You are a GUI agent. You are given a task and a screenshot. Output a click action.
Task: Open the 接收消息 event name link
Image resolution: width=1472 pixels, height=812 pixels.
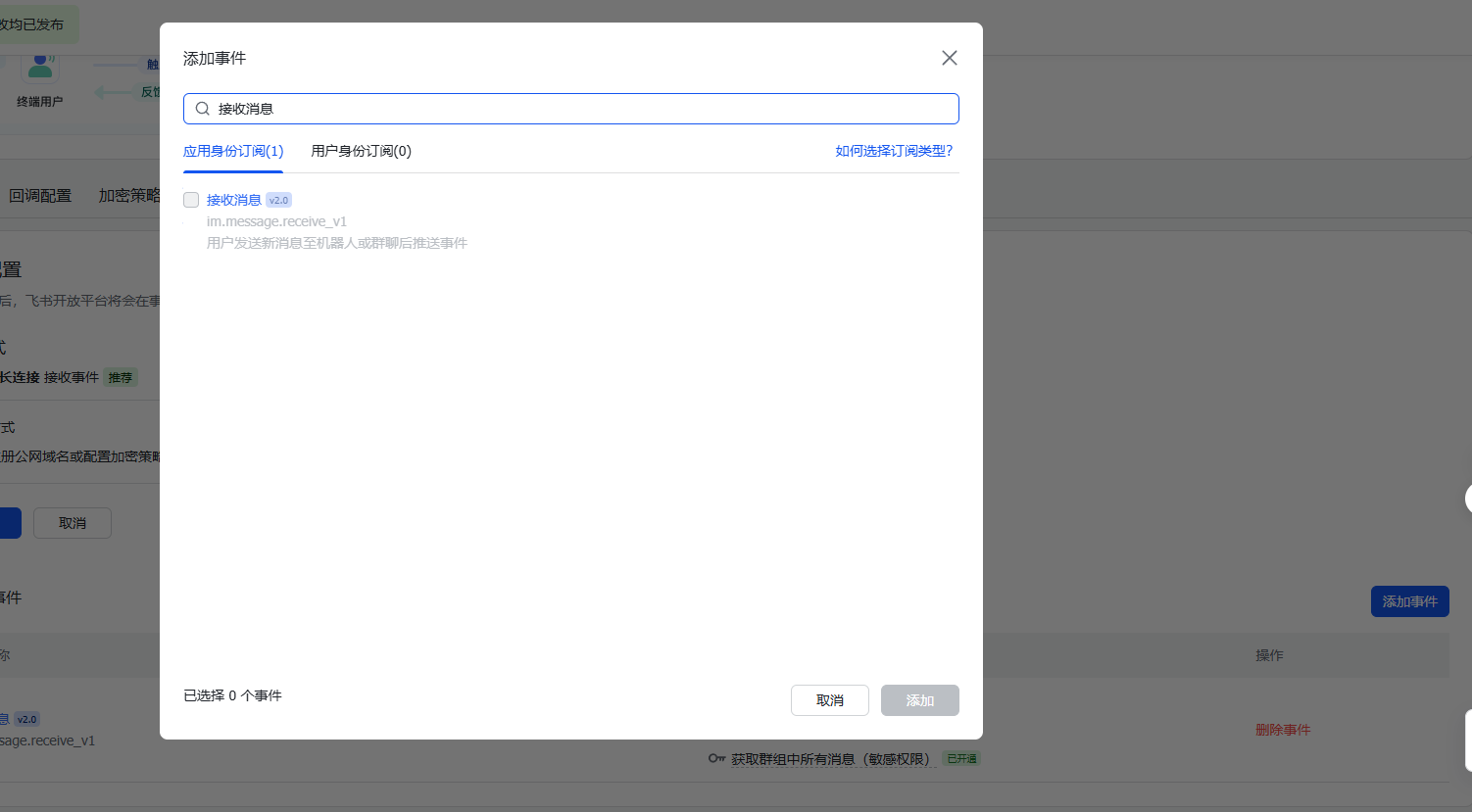(x=234, y=200)
